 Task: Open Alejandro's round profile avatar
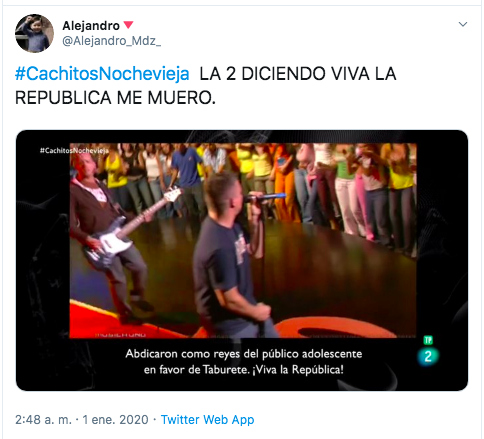click(x=34, y=33)
